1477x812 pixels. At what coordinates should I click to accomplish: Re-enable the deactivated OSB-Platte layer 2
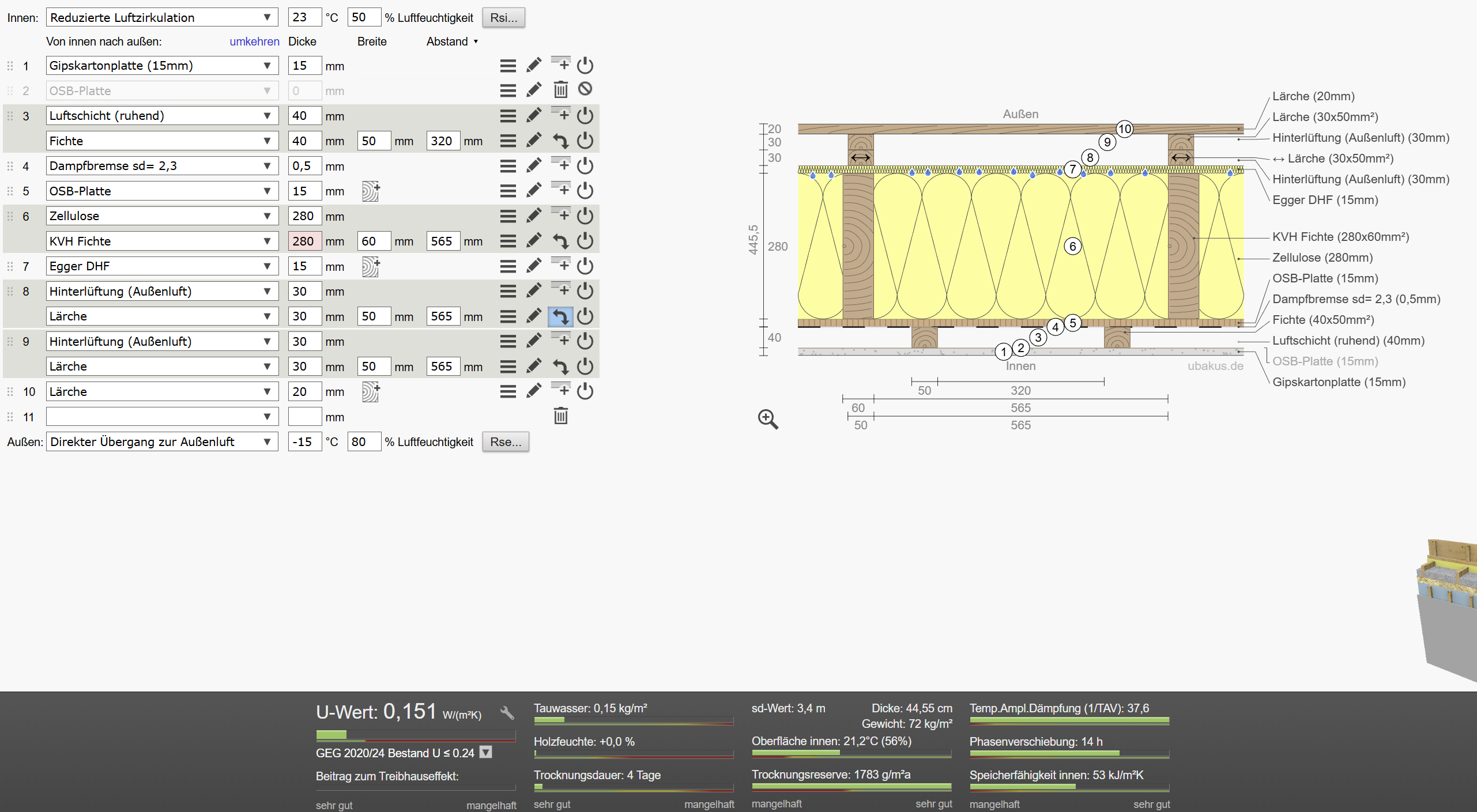coord(585,89)
